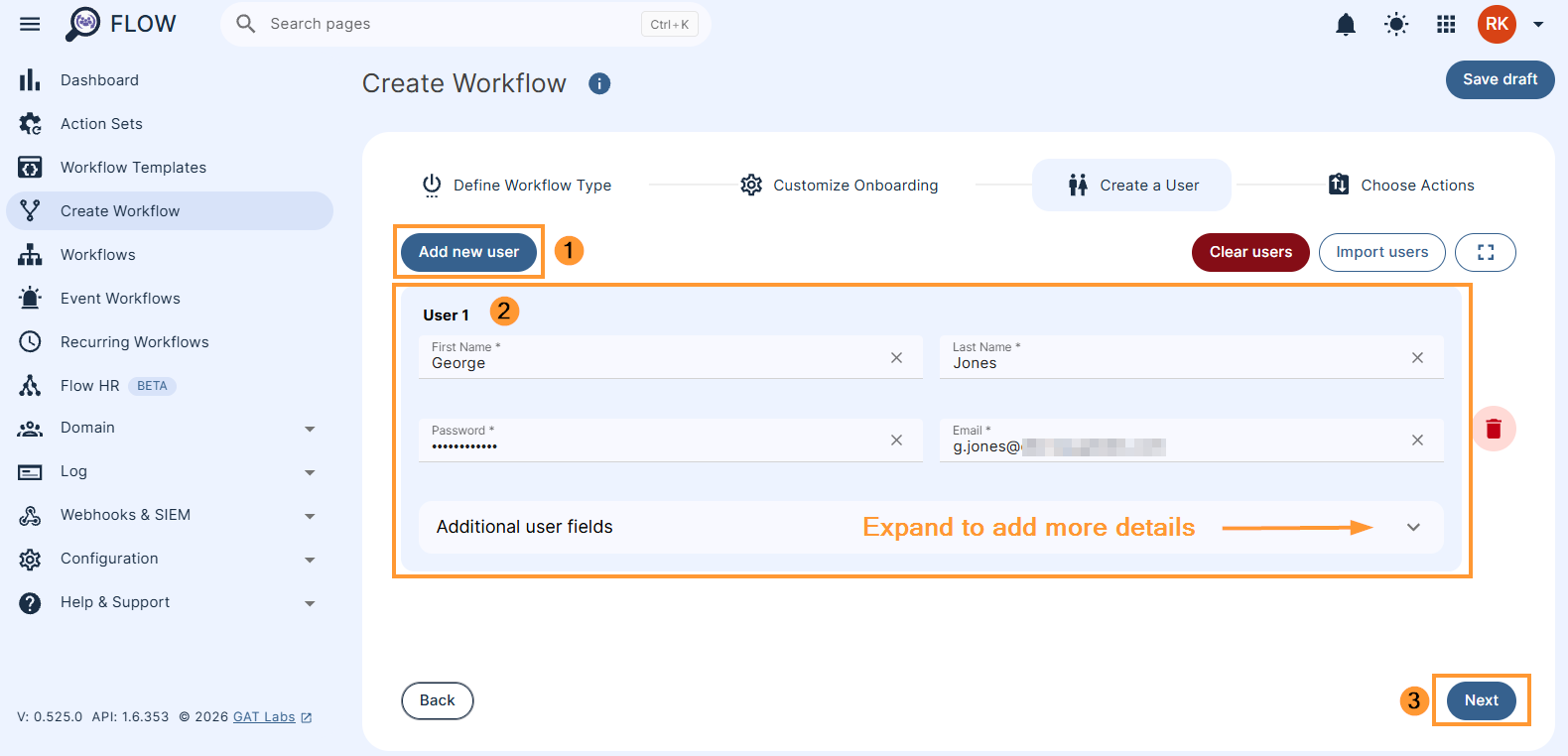The image size is (1568, 756).
Task: Expand the Configuration menu arrow
Action: [310, 561]
